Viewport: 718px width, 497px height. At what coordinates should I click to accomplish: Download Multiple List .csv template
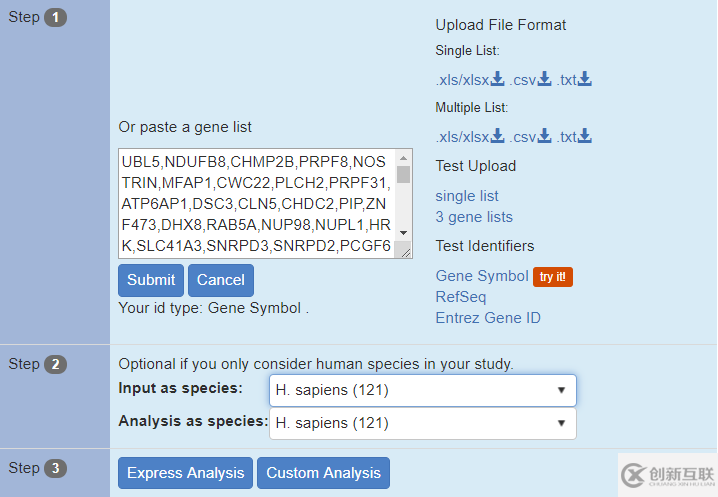coord(530,137)
